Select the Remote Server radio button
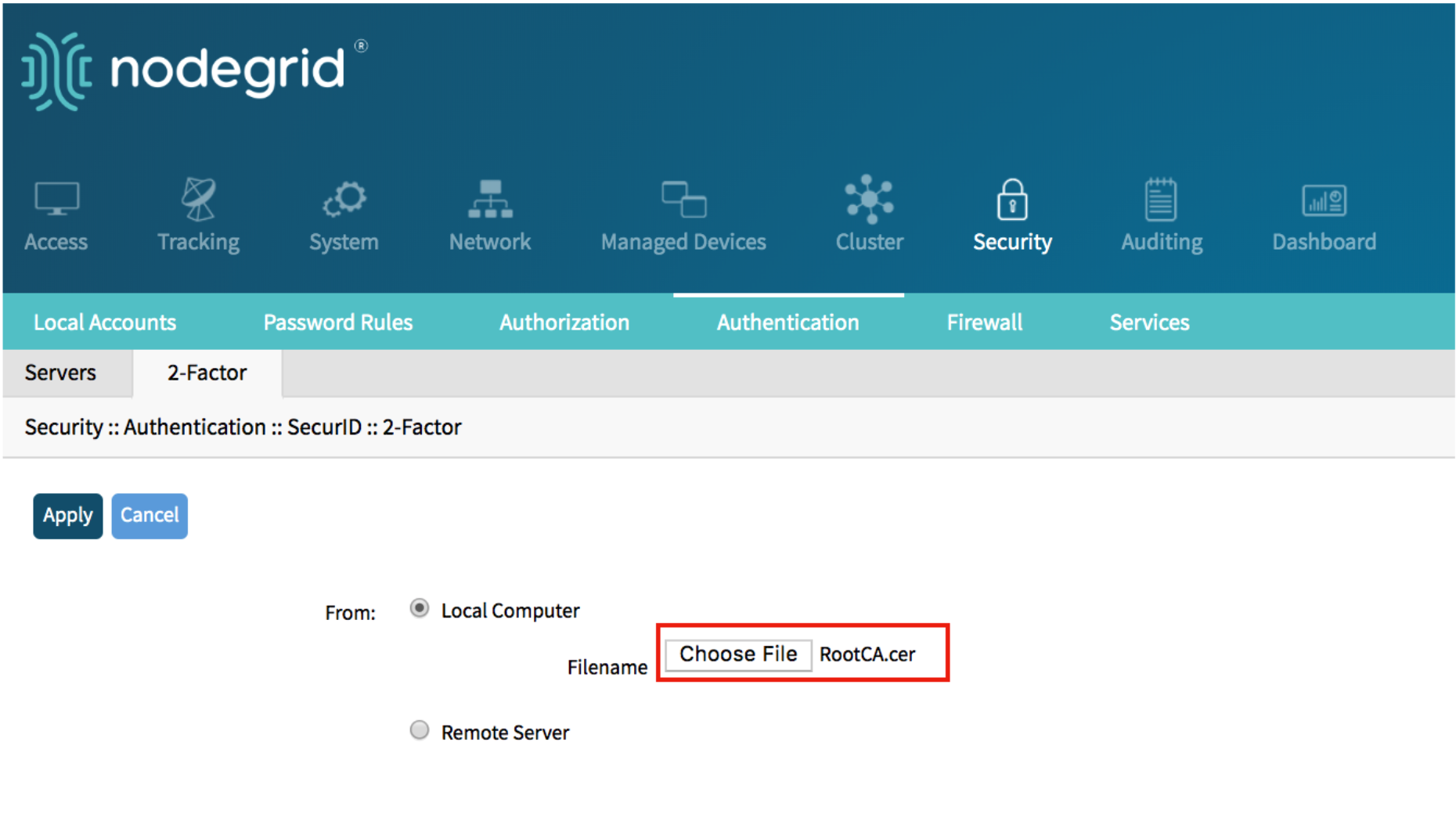 [x=420, y=730]
